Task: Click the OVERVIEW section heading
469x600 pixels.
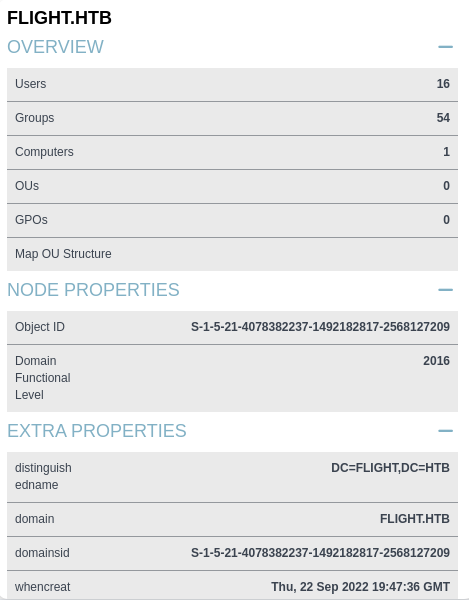Action: pos(55,47)
